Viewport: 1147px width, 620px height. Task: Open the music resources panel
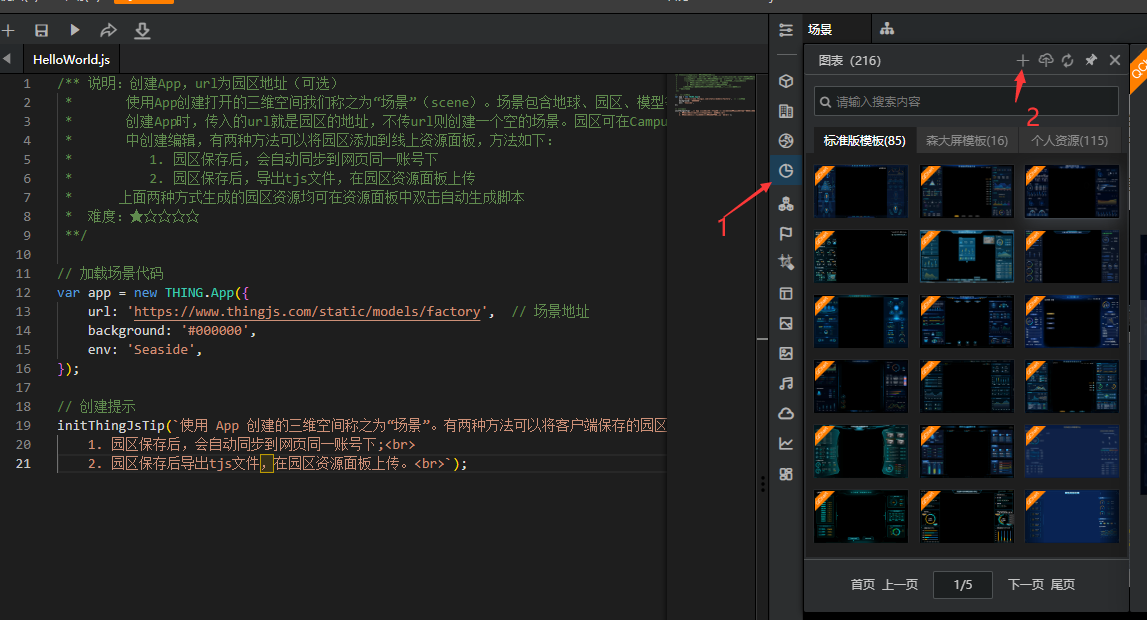click(x=786, y=383)
